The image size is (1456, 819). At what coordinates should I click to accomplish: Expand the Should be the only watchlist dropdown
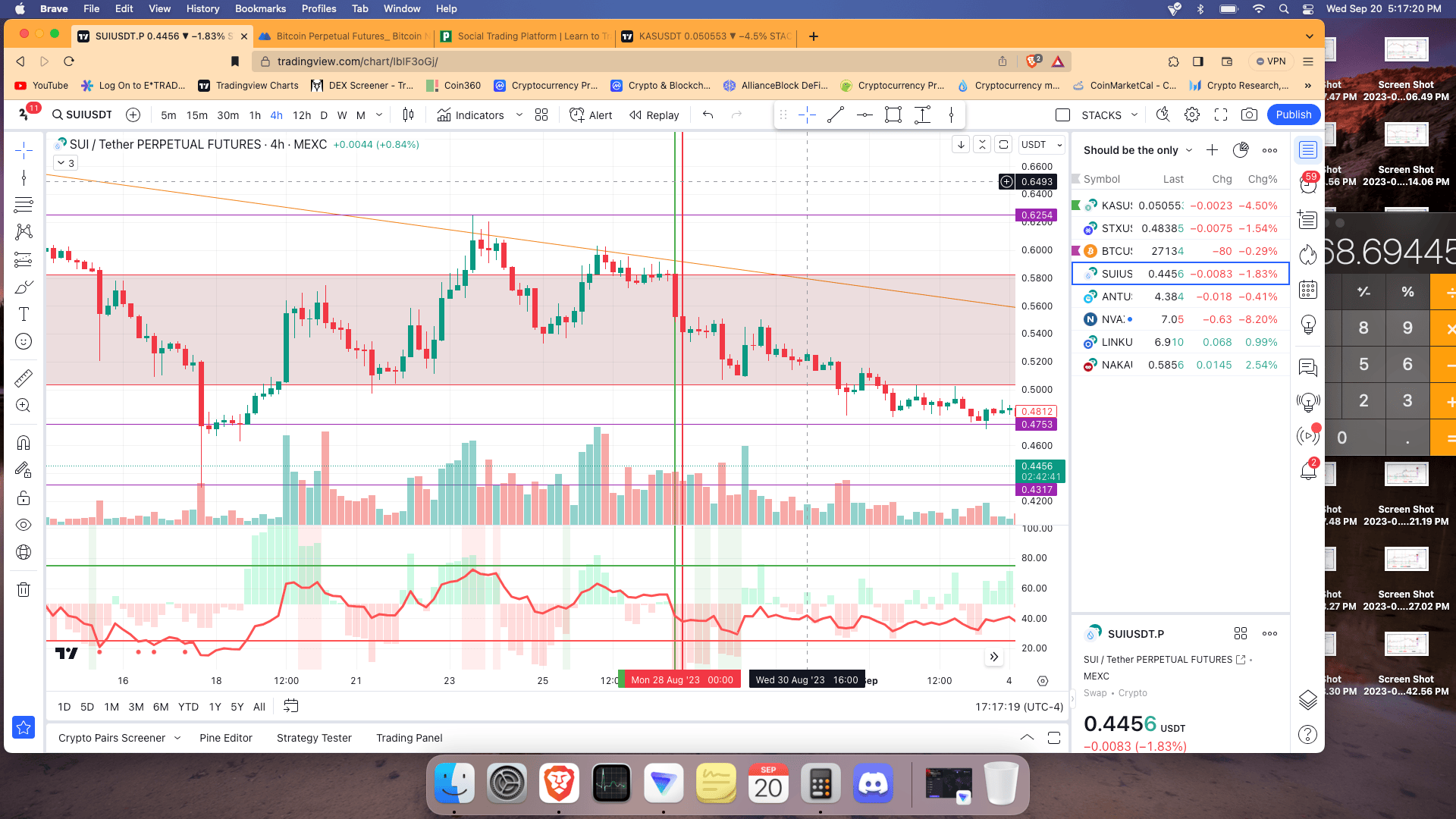1189,150
